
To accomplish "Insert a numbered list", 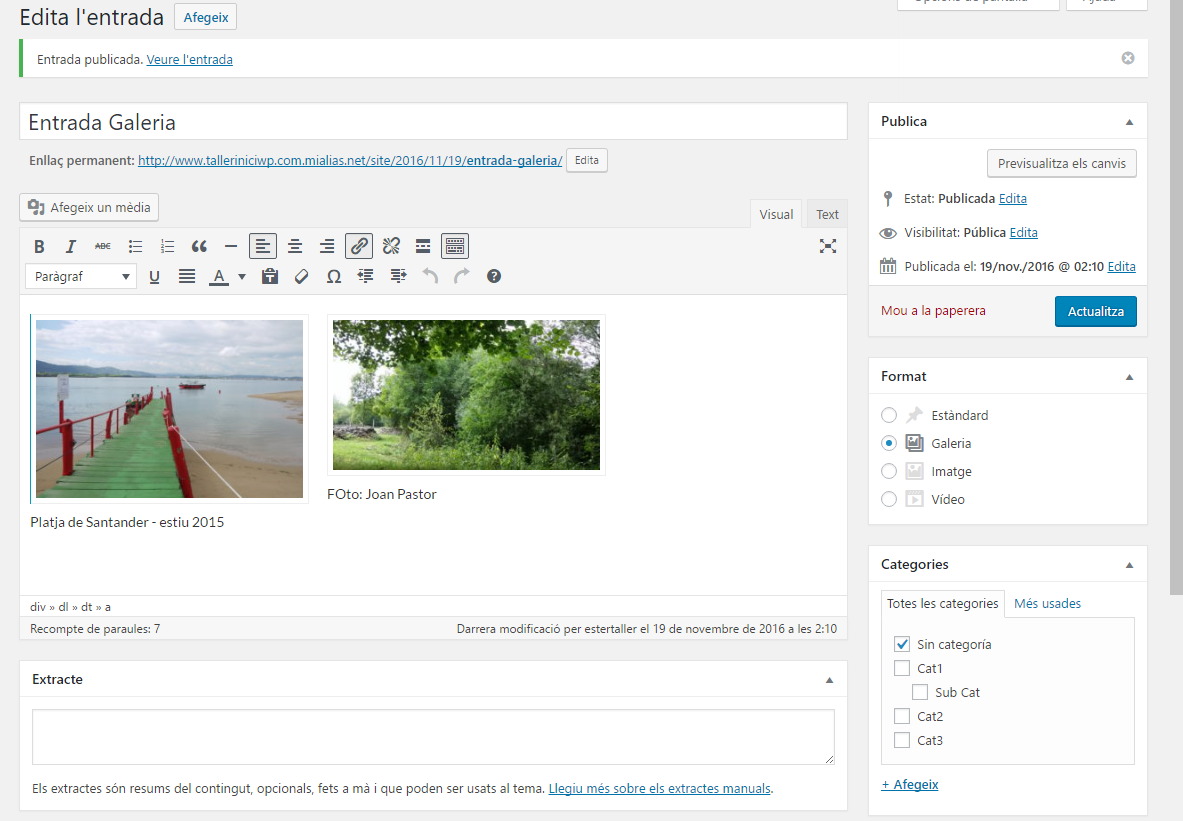I will [x=167, y=246].
